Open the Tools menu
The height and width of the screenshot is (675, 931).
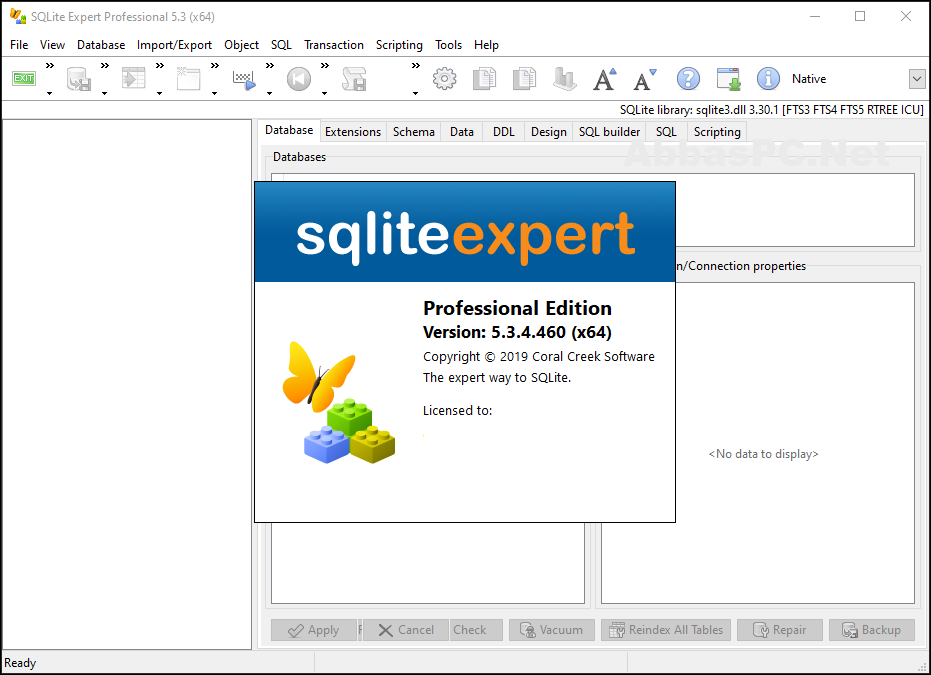coord(448,45)
